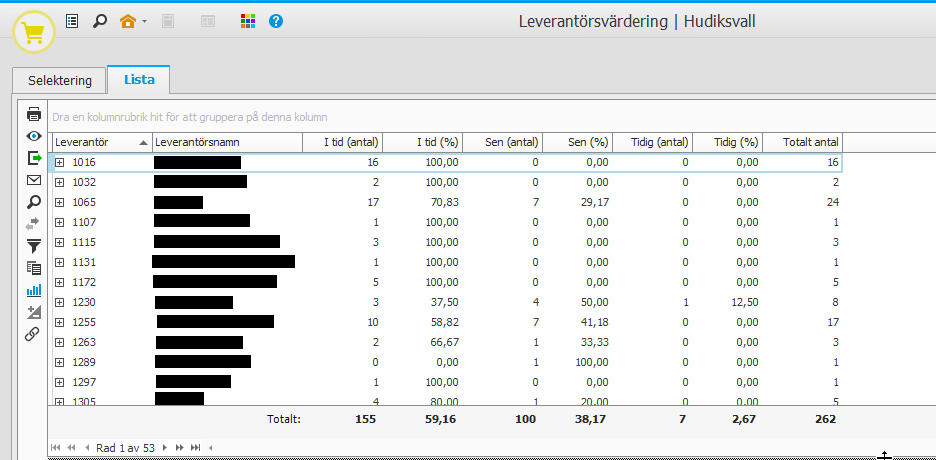Open dropdown arrow next to home icon

(x=145, y=22)
